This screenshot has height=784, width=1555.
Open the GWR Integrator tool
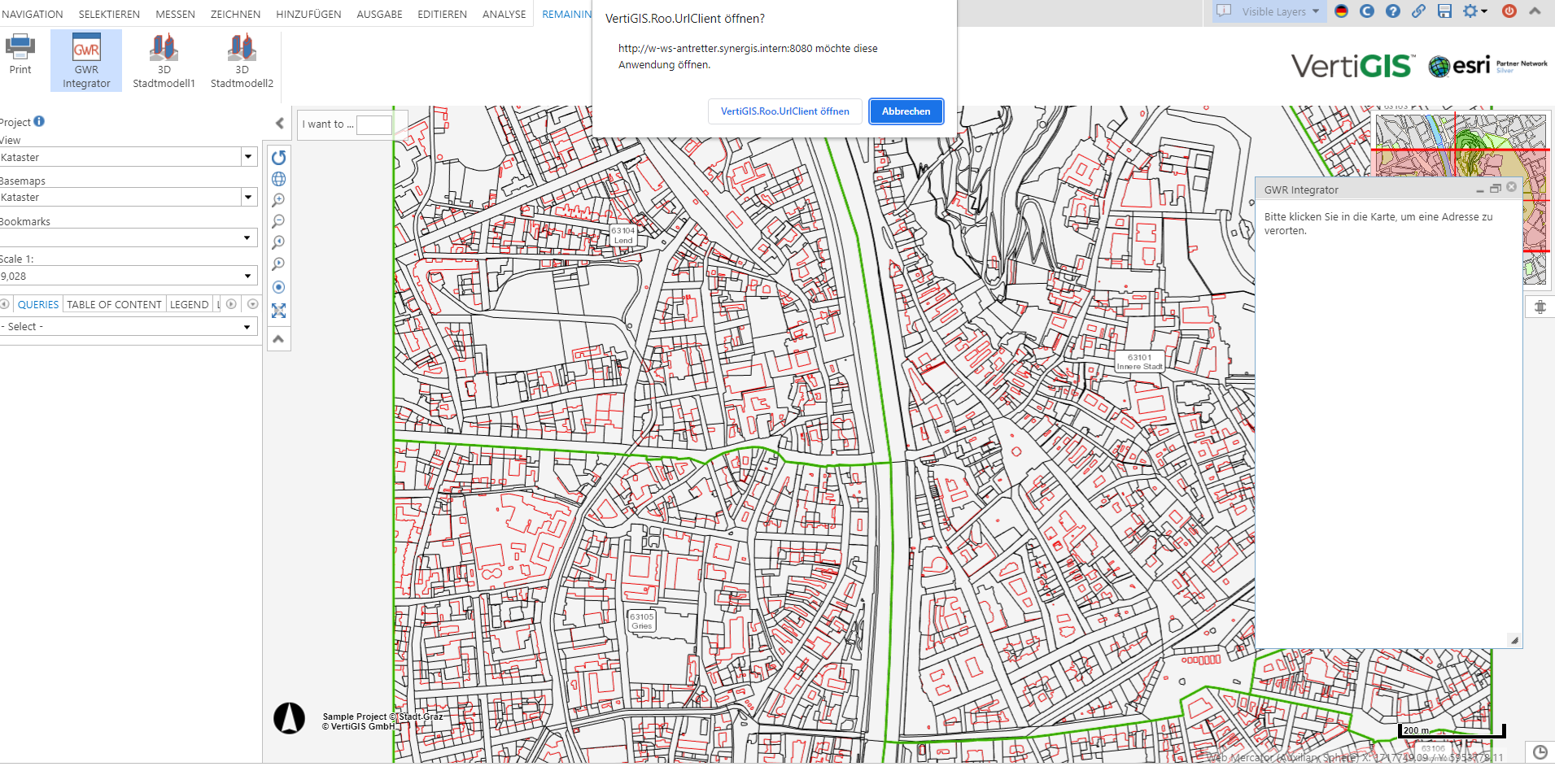pos(86,61)
